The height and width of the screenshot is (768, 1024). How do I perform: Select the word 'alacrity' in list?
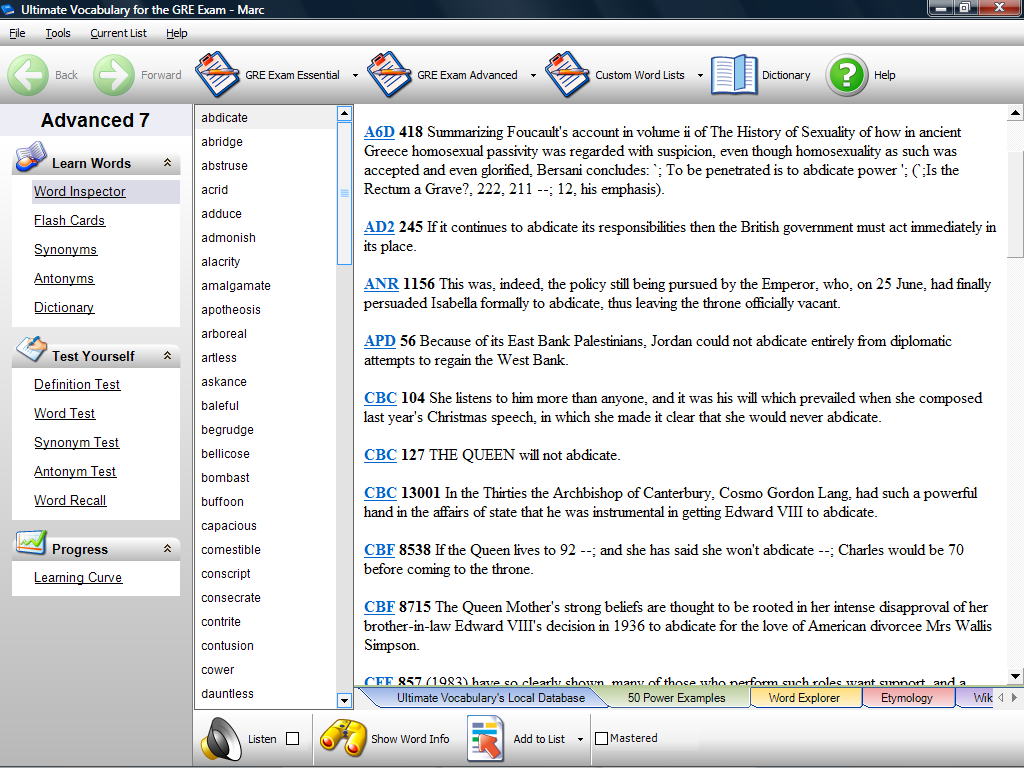221,262
